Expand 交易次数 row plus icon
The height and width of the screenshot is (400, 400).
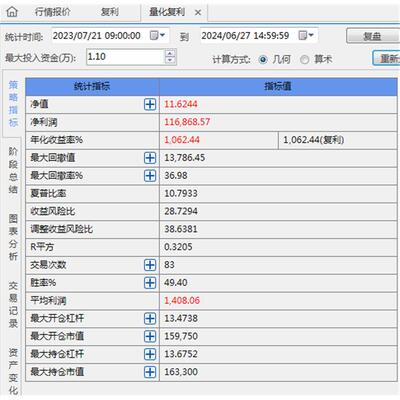(150, 265)
